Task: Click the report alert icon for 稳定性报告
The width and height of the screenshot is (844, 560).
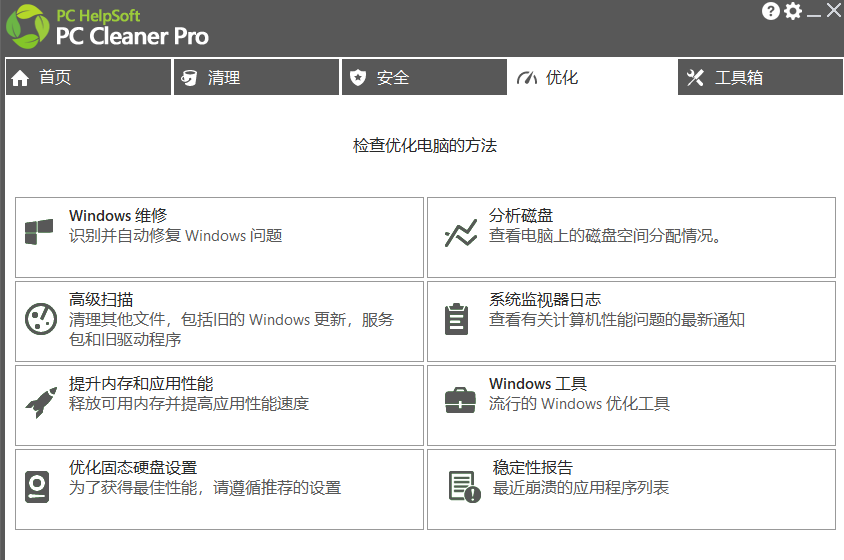Action: click(465, 487)
